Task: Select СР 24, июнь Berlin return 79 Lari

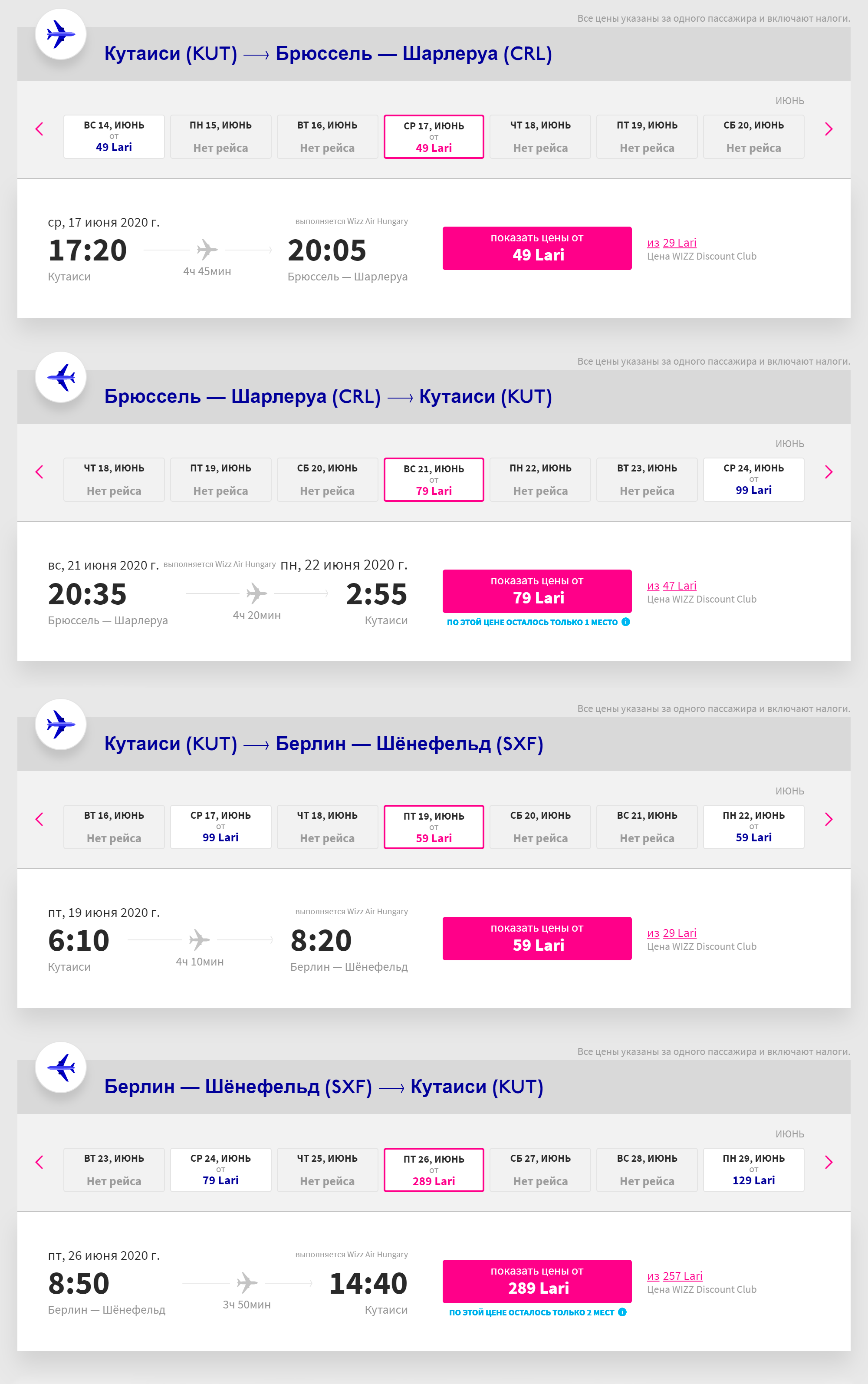Action: click(x=220, y=1170)
